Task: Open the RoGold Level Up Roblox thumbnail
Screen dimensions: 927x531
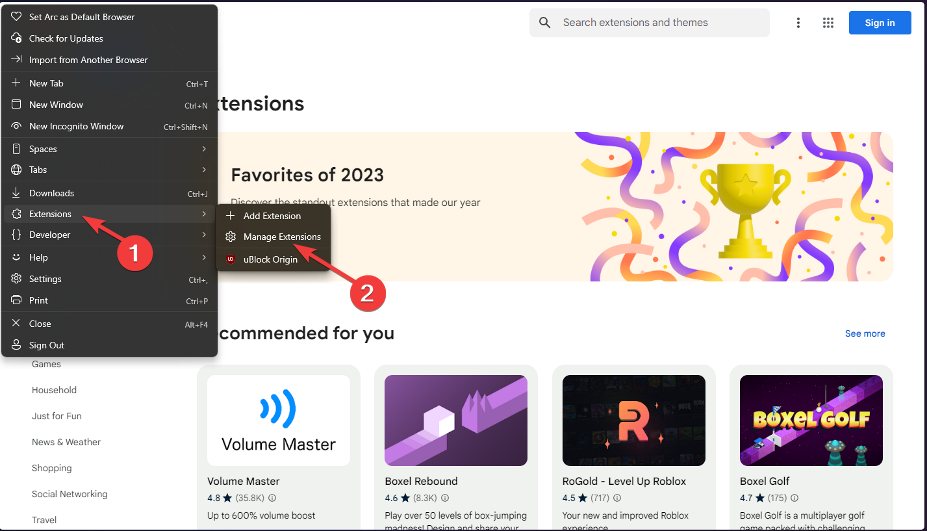Action: (634, 420)
